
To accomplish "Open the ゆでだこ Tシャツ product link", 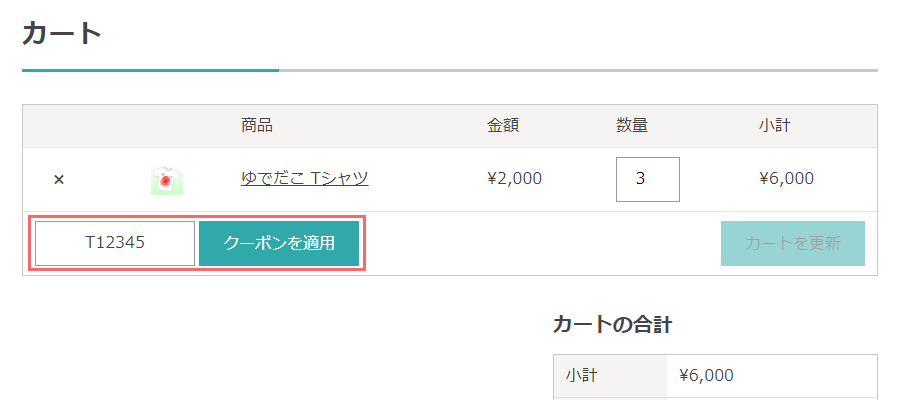I will (305, 179).
